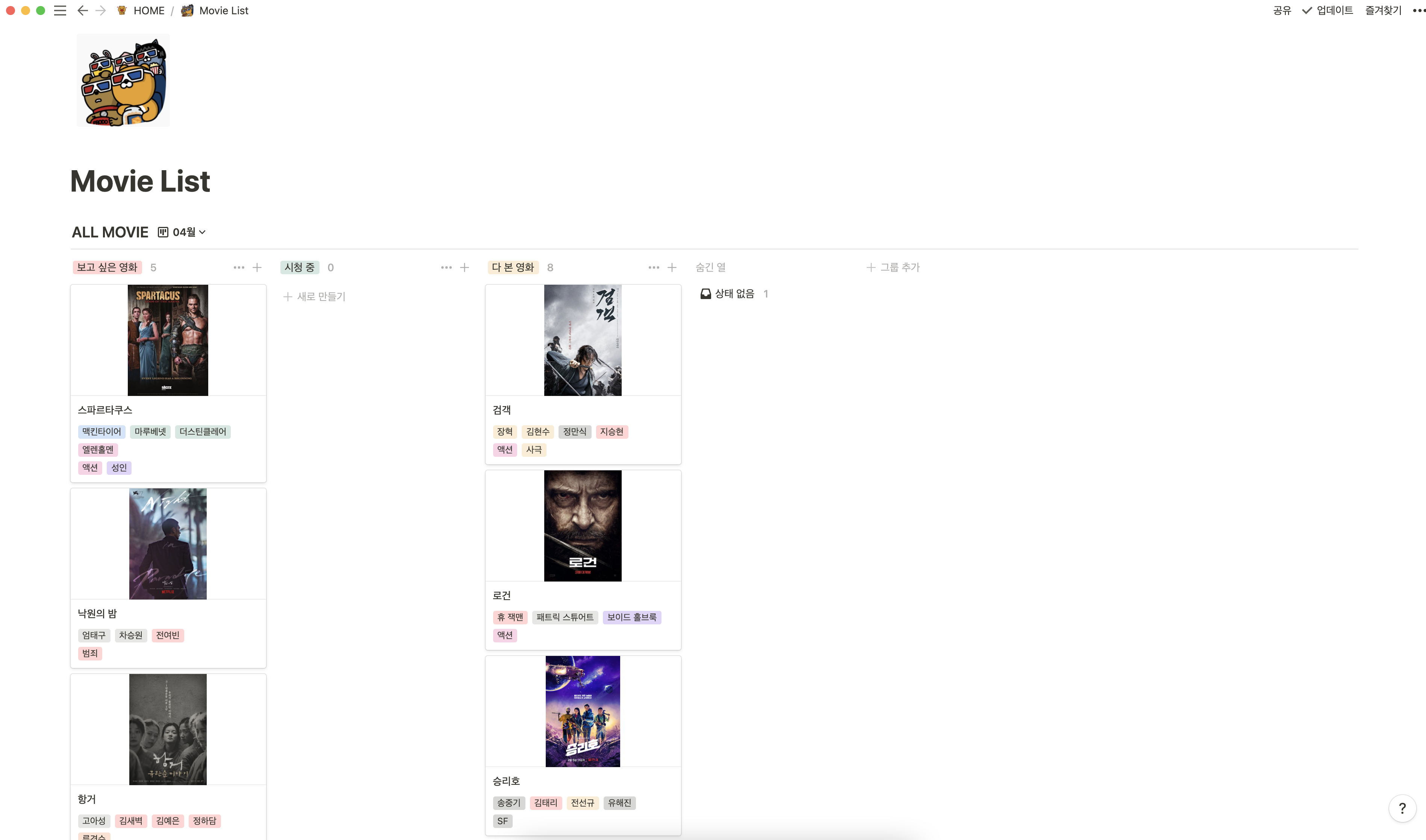Open options for 시청 중 column
The height and width of the screenshot is (840, 1426).
click(446, 267)
